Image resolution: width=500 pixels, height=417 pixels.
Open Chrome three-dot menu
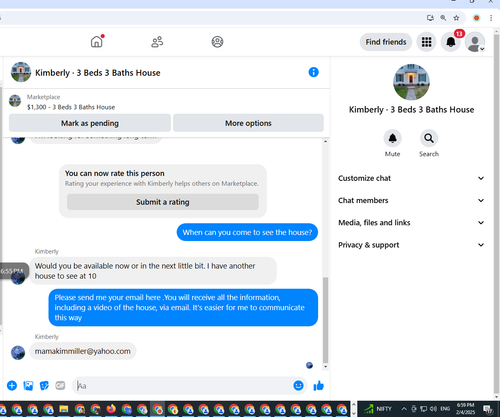(491, 18)
